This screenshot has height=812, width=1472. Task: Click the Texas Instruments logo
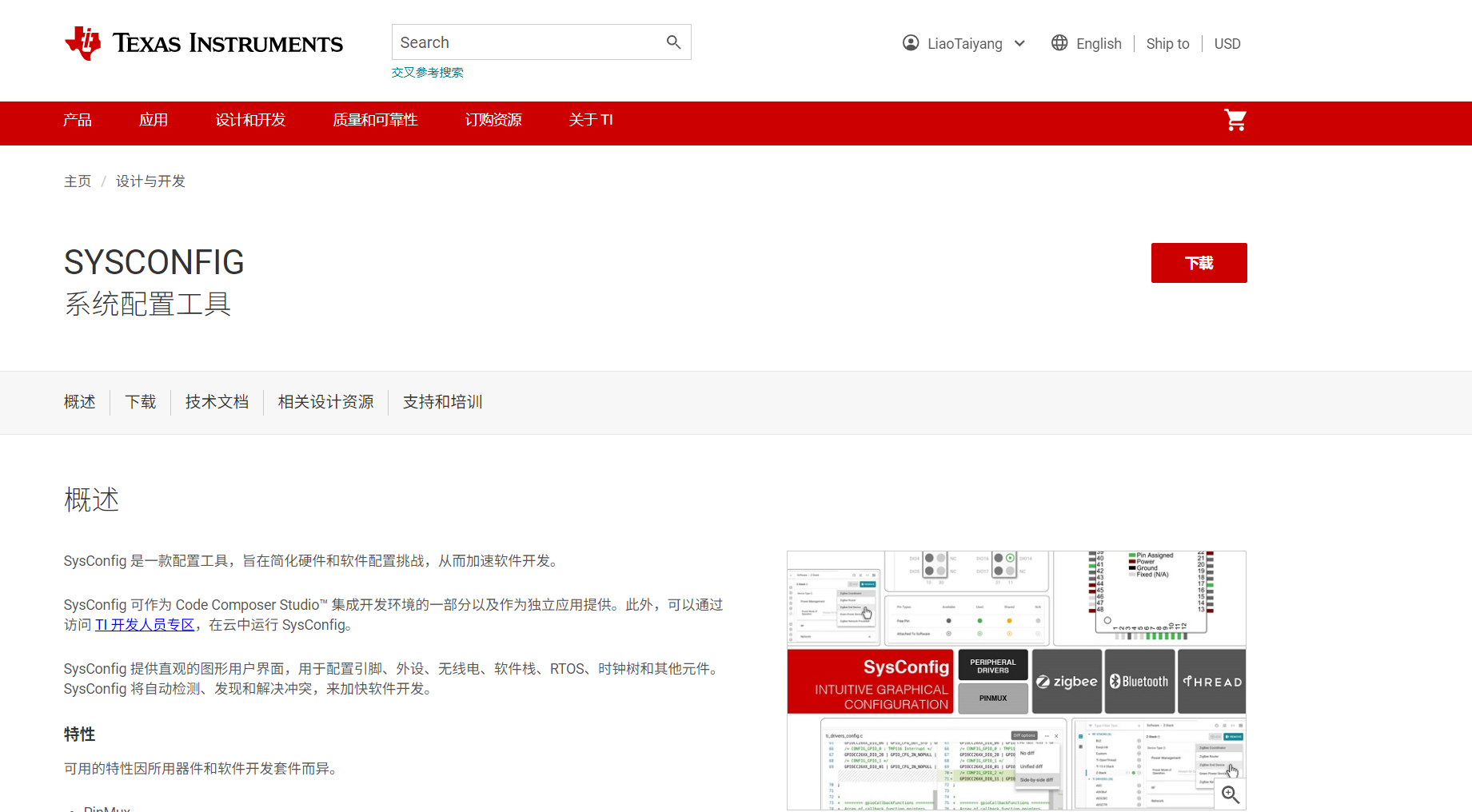203,43
